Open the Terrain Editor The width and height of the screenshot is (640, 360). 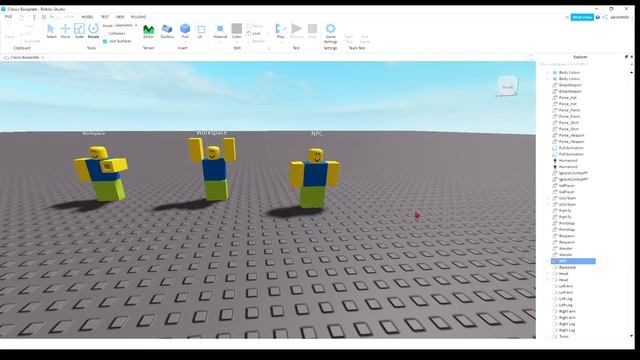pos(149,31)
